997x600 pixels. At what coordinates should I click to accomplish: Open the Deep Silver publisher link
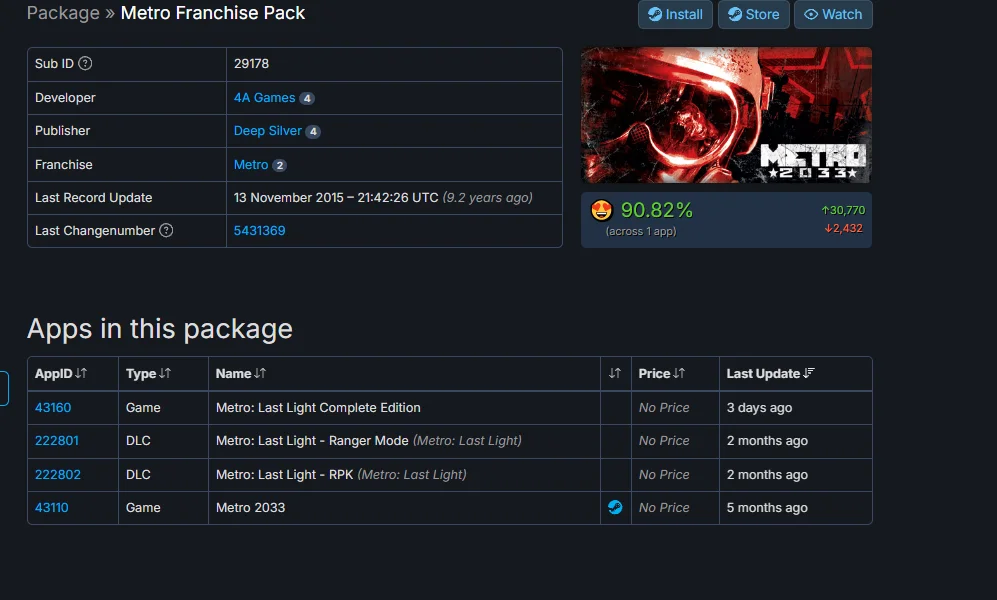click(268, 131)
